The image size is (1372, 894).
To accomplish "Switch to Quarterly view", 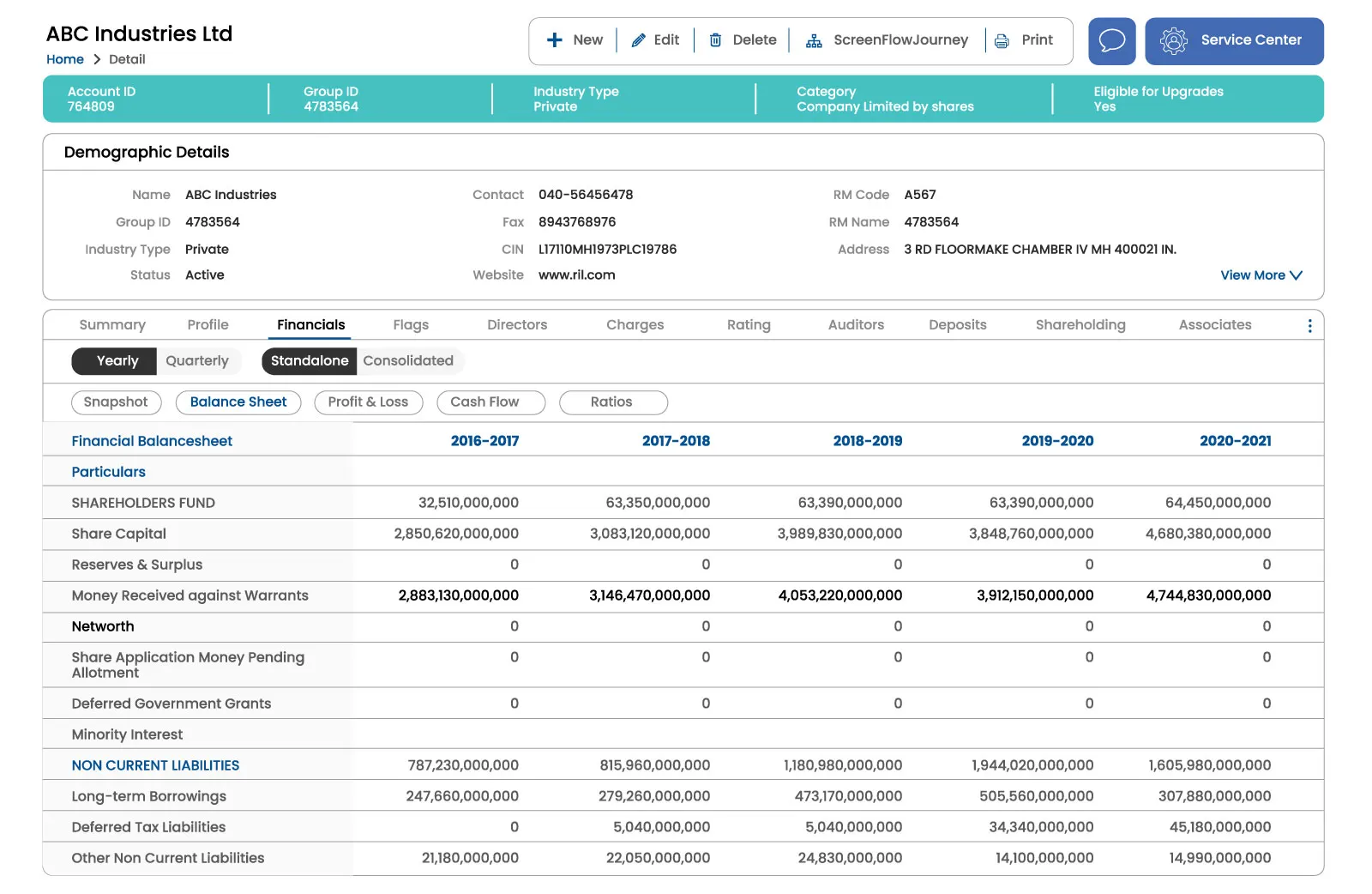I will [x=197, y=361].
